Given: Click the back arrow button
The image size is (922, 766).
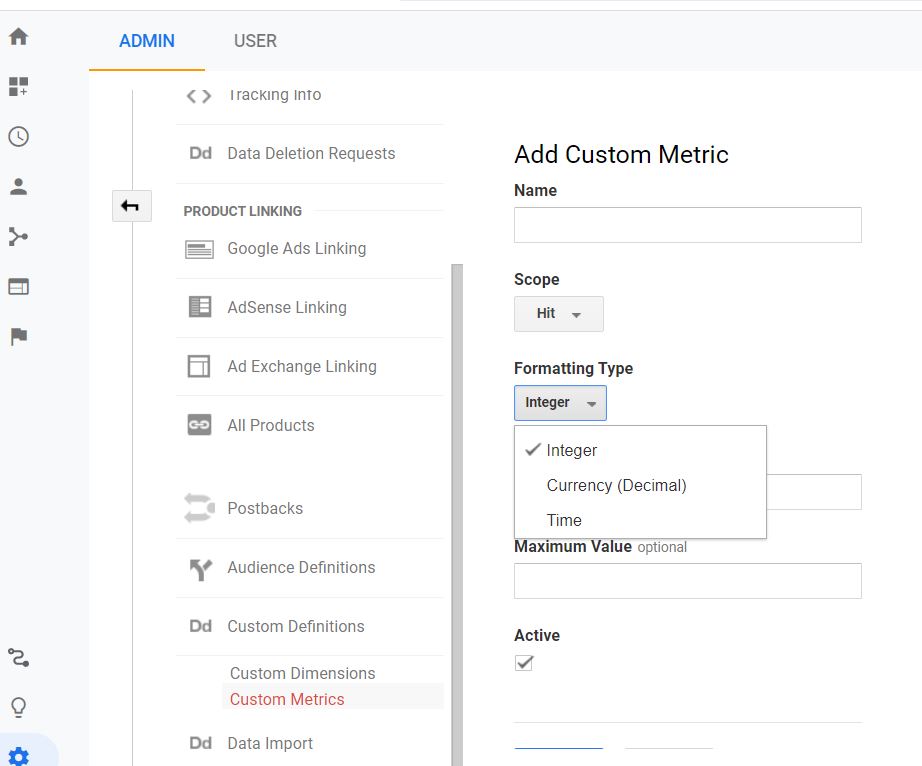Looking at the screenshot, I should click(132, 206).
